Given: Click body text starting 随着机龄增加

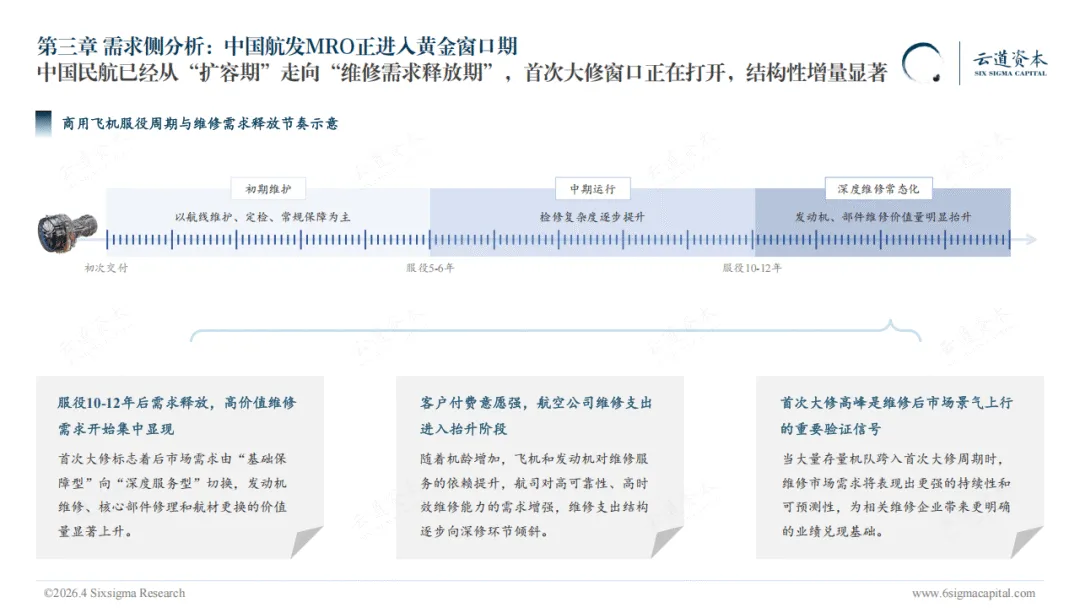Looking at the screenshot, I should pyautogui.click(x=534, y=495).
